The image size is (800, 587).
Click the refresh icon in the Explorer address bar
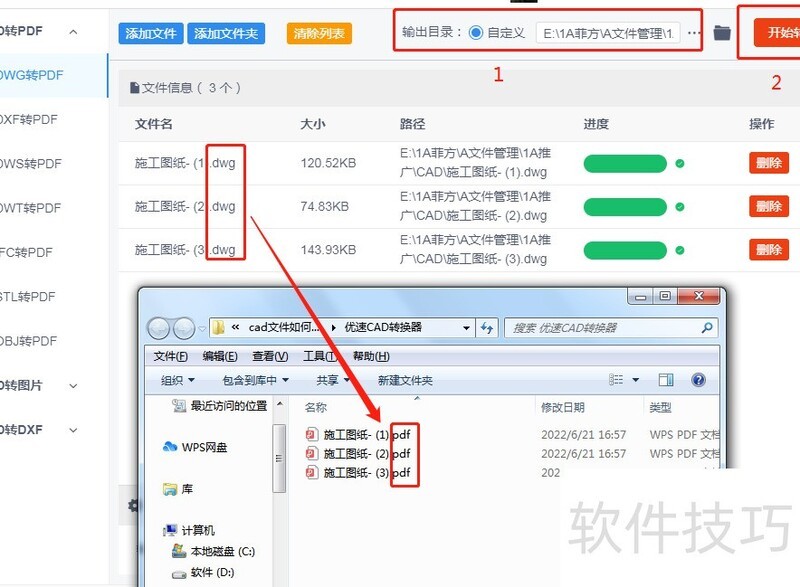(487, 327)
